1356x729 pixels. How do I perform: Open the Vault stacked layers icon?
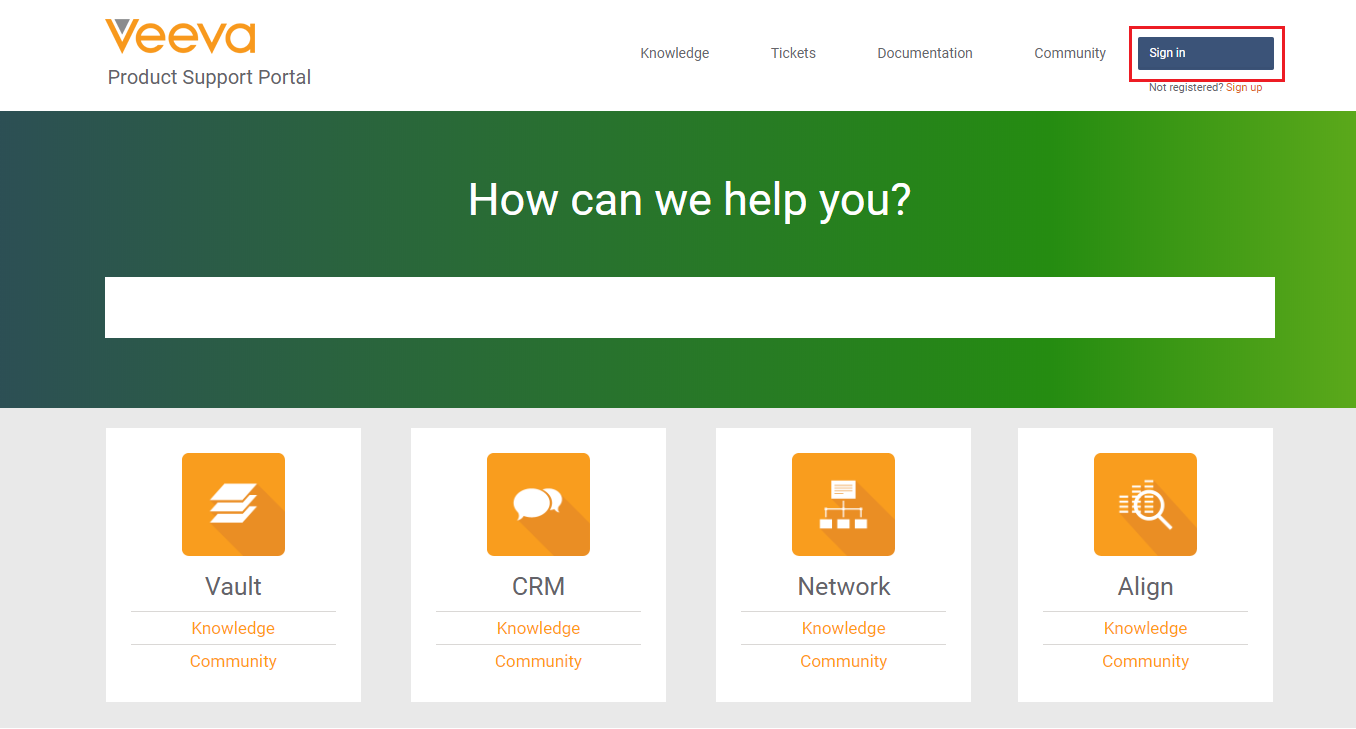click(233, 504)
